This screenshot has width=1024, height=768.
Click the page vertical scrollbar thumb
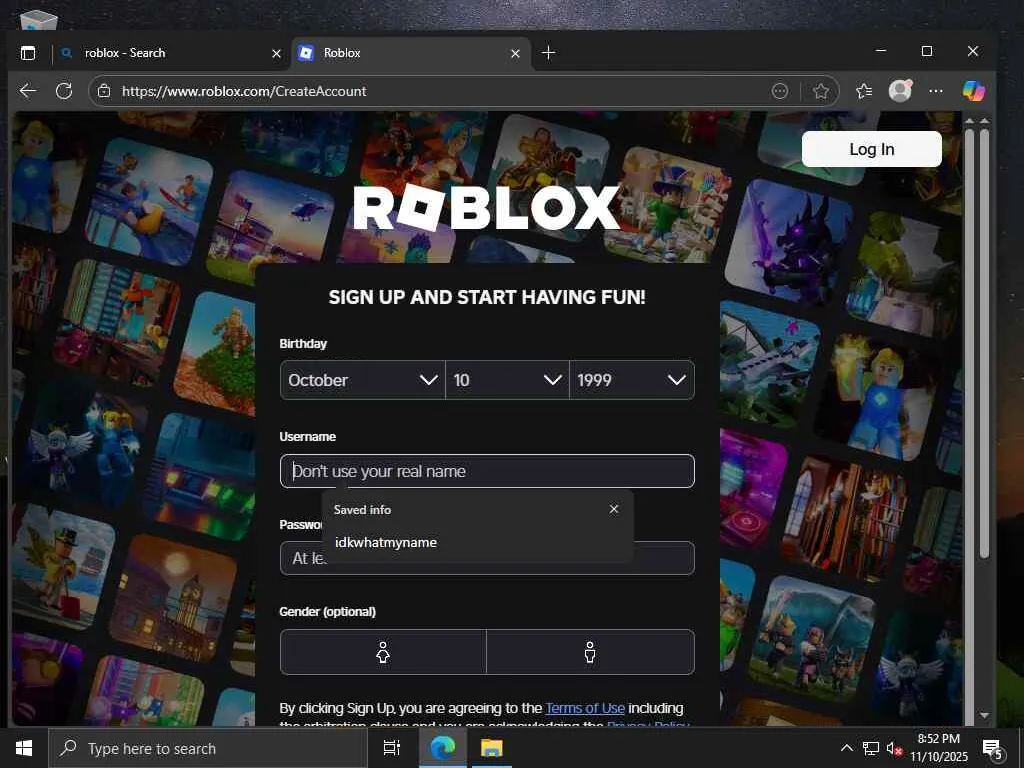click(x=985, y=343)
